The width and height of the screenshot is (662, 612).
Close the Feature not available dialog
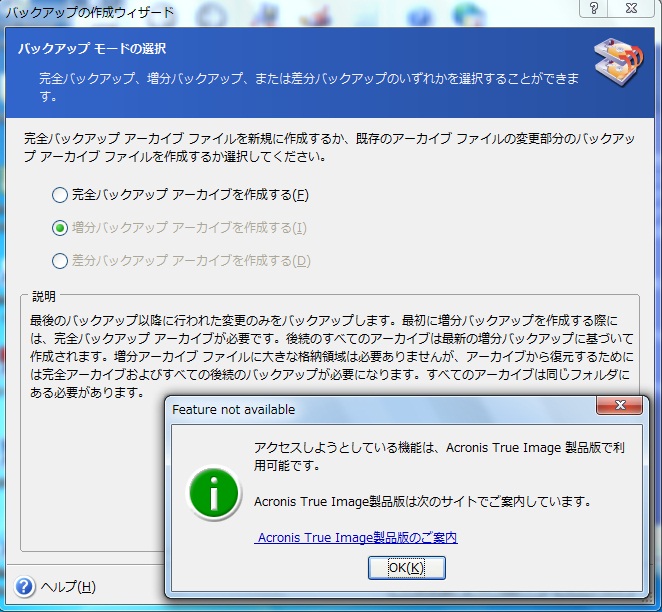pyautogui.click(x=619, y=405)
